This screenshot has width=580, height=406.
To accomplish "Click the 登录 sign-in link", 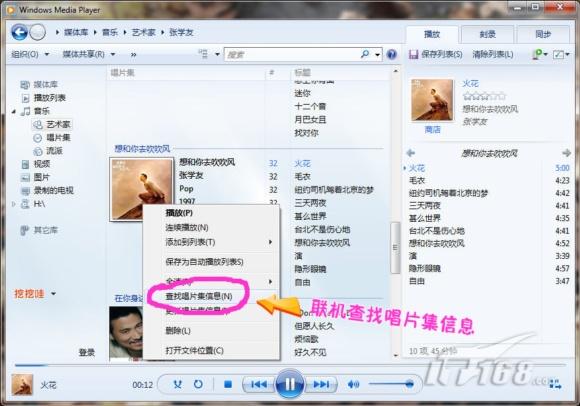I will 87,353.
